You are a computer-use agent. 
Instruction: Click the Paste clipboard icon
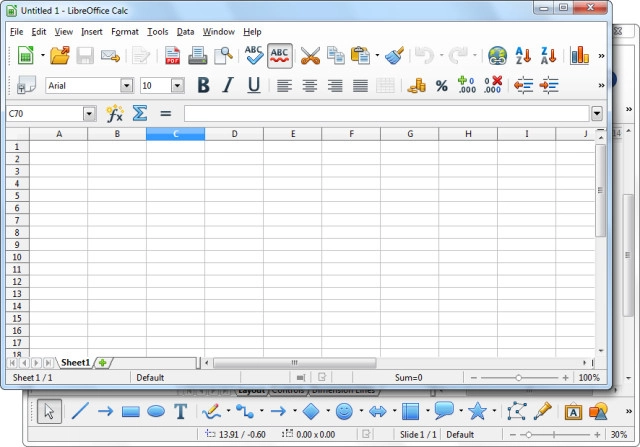pyautogui.click(x=360, y=56)
